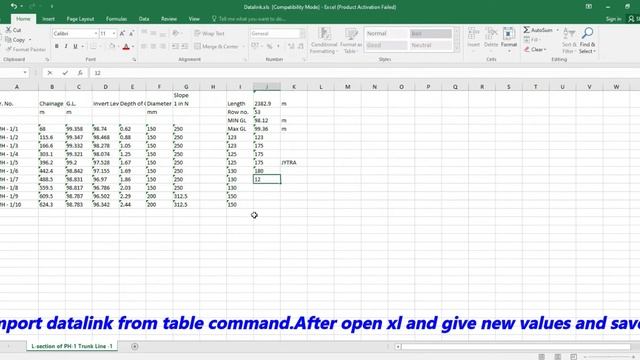Click the Insert Function fx icon
This screenshot has height=360, width=640.
click(80, 73)
